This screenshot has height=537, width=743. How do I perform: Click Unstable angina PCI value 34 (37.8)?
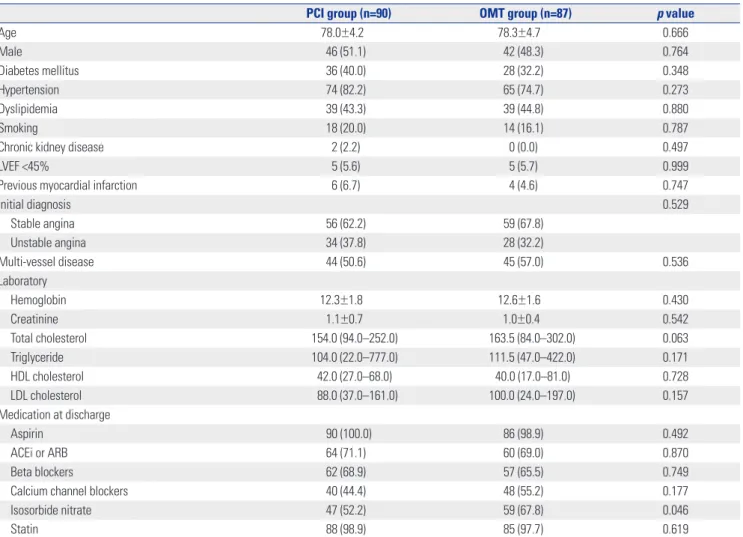click(x=345, y=243)
